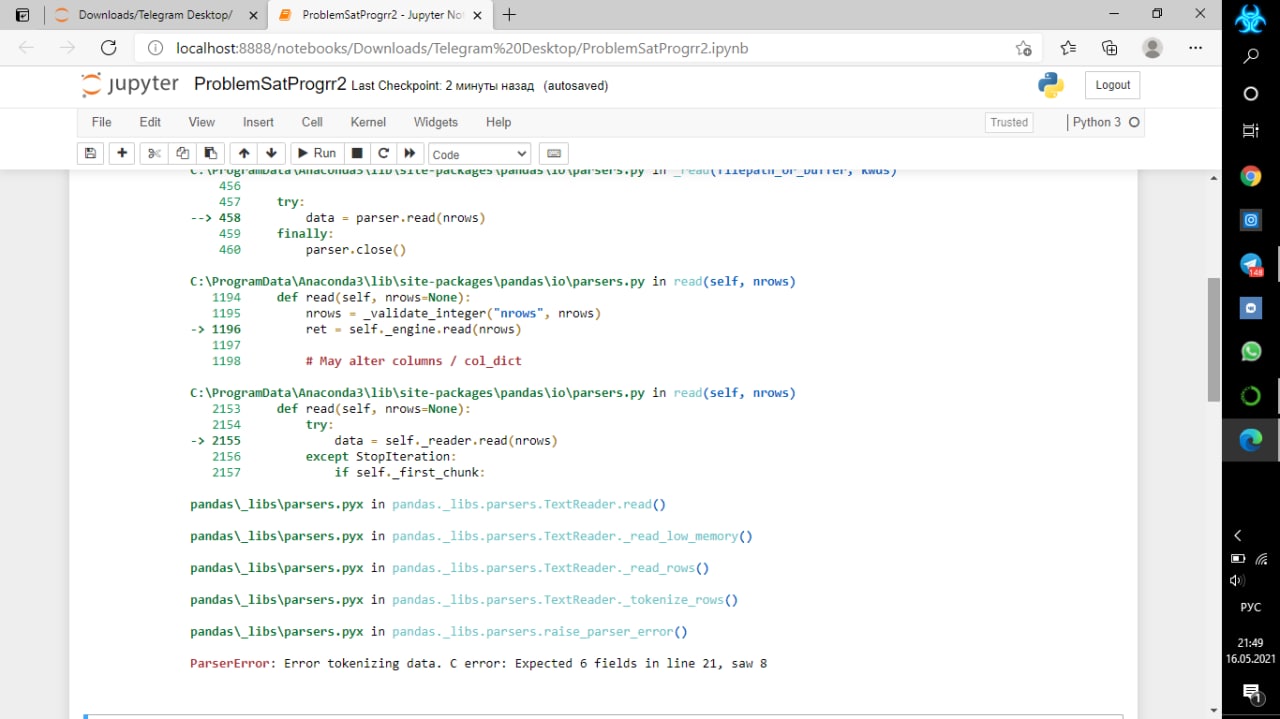The width and height of the screenshot is (1280, 719).
Task: Restart the kernel with the circular arrow icon
Action: click(x=383, y=153)
